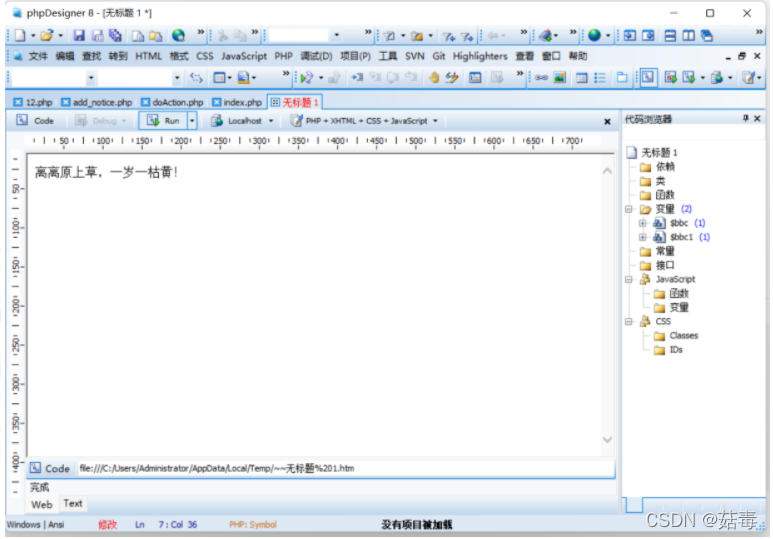Click the Code button in preview toolbar

click(35, 121)
